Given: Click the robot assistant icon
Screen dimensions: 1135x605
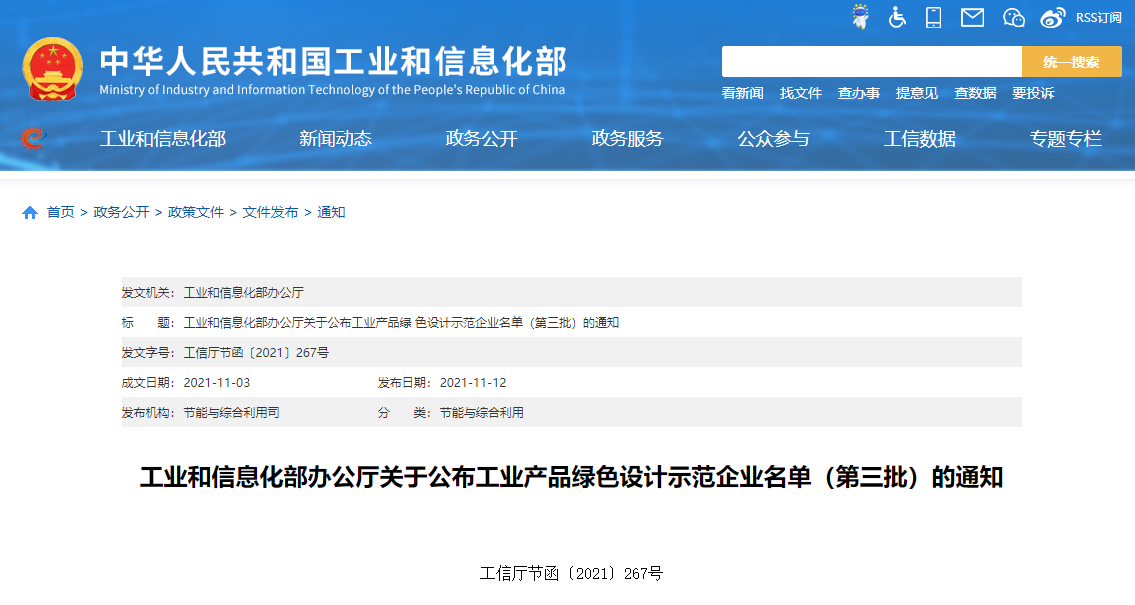Looking at the screenshot, I should (860, 17).
